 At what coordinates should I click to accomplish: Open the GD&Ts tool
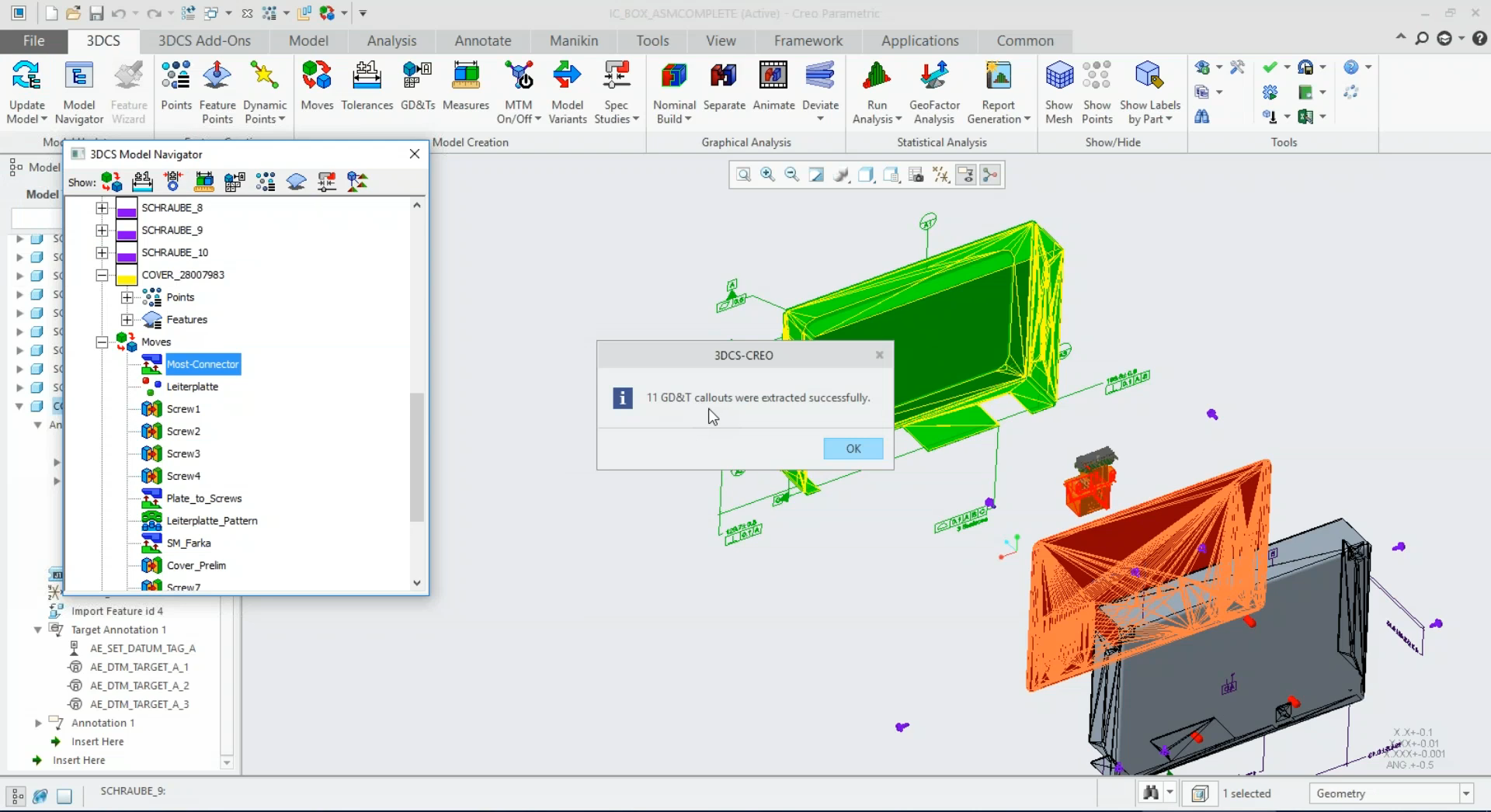click(418, 85)
